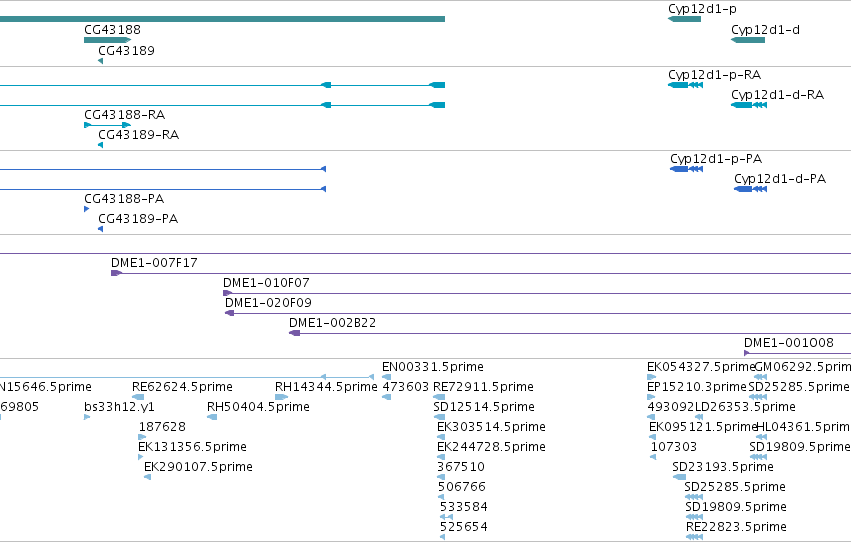Select the DME1-007F17 clone start marker

click(116, 273)
